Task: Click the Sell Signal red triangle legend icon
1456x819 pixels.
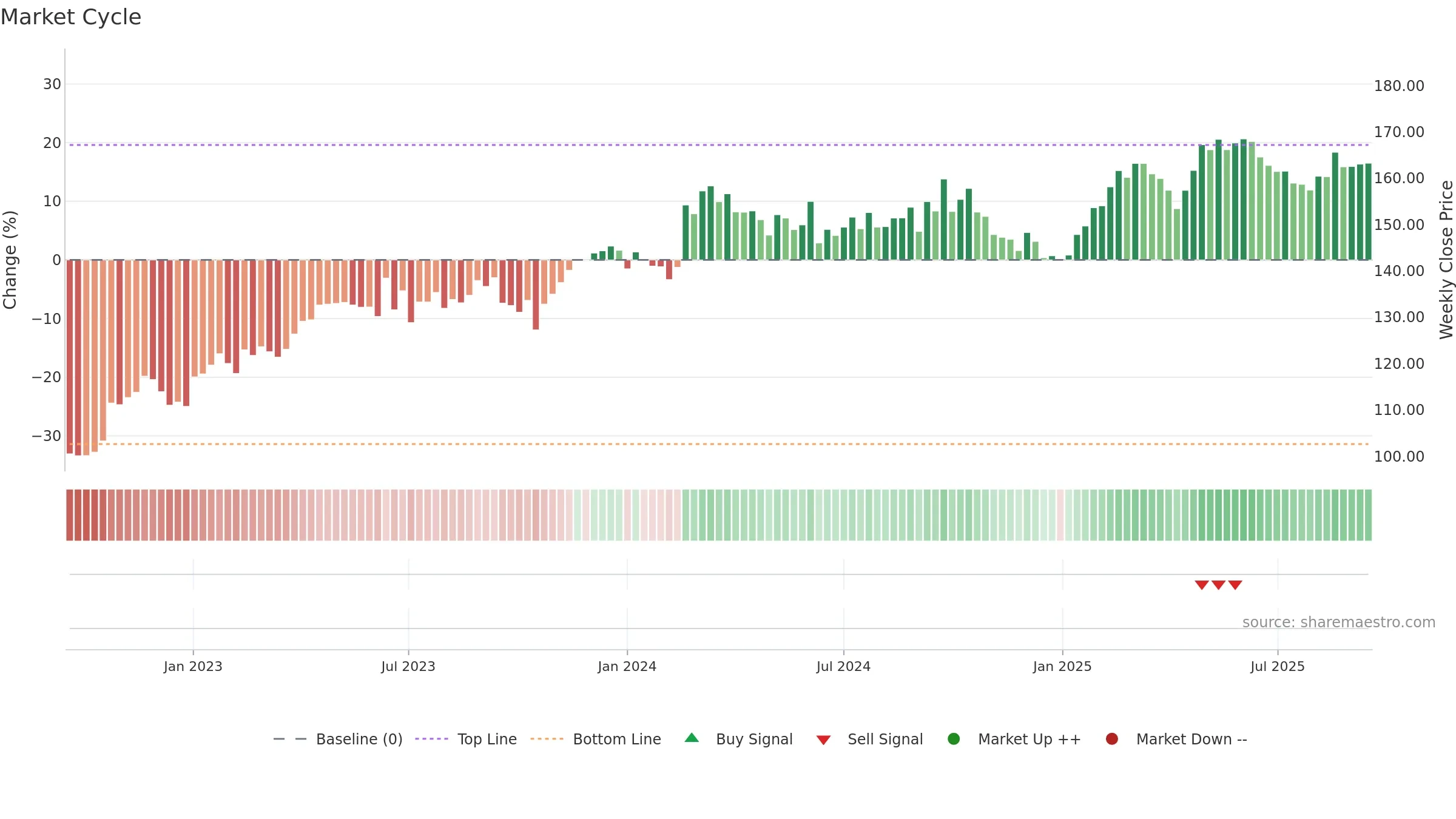Action: coord(823,740)
